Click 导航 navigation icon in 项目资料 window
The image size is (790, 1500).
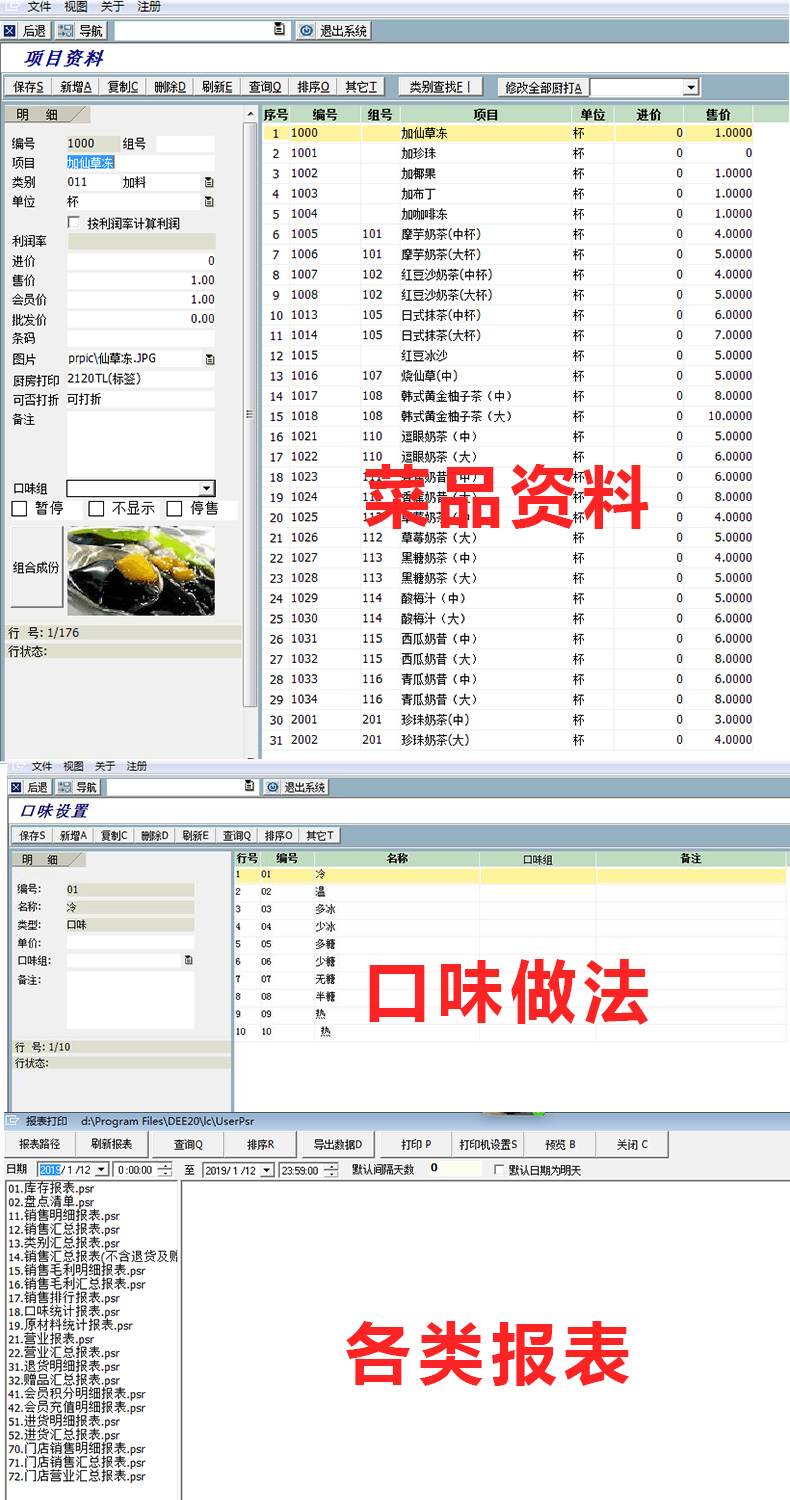click(66, 31)
